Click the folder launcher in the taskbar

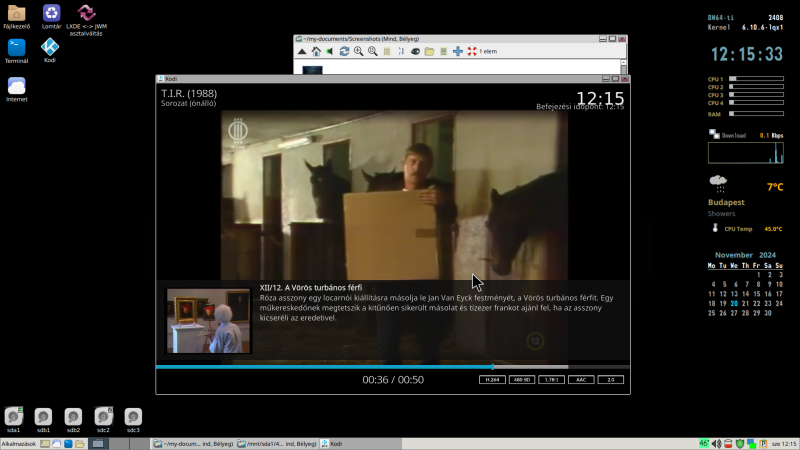click(x=80, y=444)
